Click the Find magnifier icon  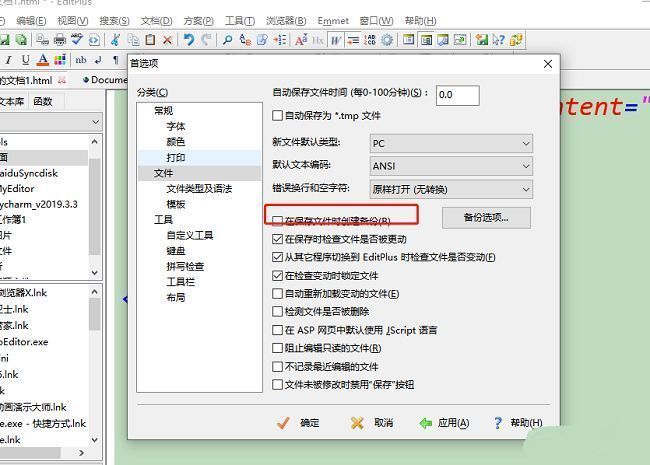pos(227,40)
